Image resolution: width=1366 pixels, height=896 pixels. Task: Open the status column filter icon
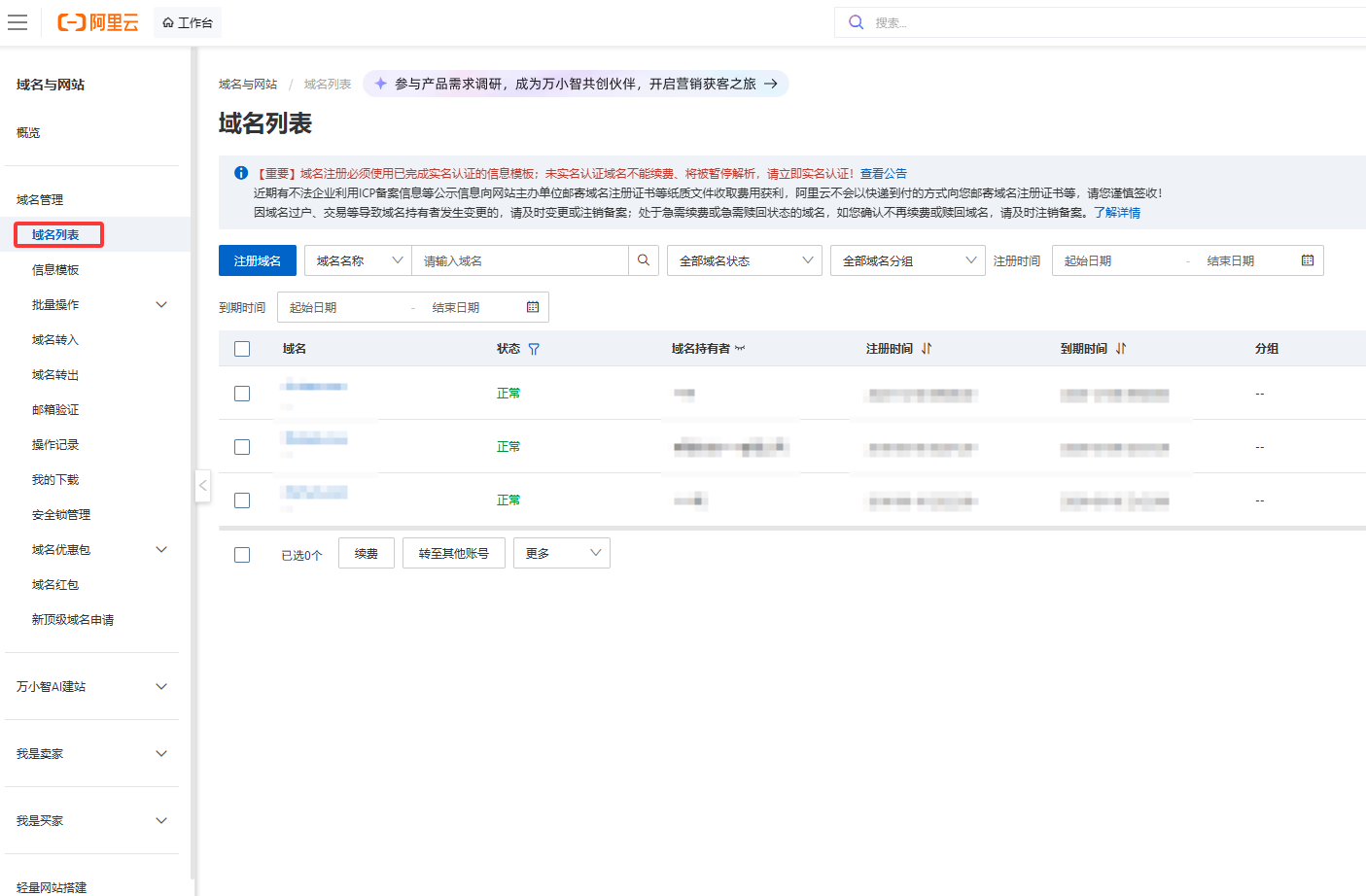pyautogui.click(x=534, y=349)
